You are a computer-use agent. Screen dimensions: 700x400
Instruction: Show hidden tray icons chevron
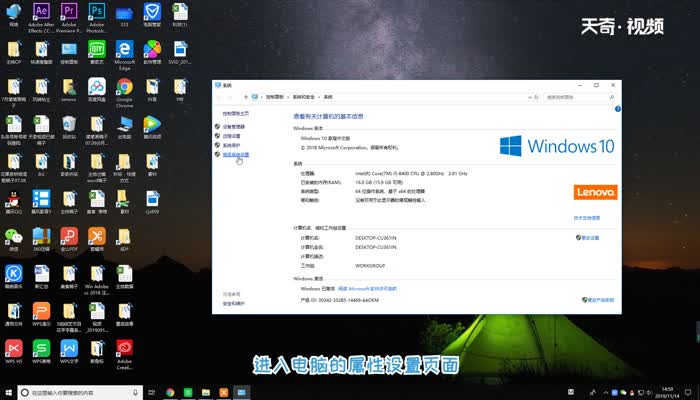605,392
